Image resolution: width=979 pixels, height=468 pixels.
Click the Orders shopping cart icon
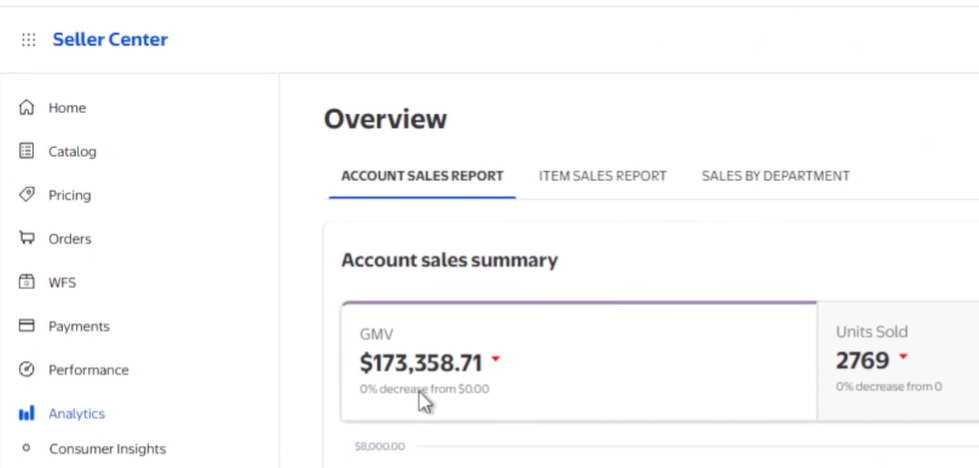coord(28,238)
